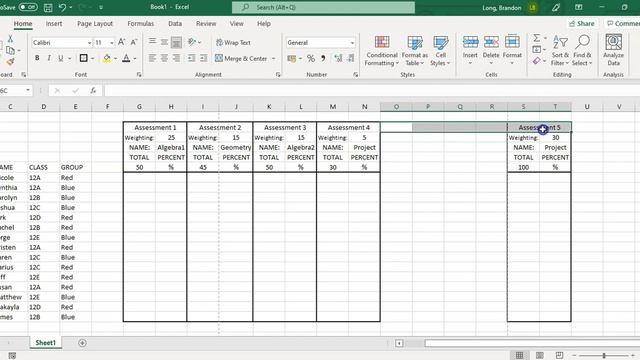Click the Clear eraser icon

click(x=537, y=61)
